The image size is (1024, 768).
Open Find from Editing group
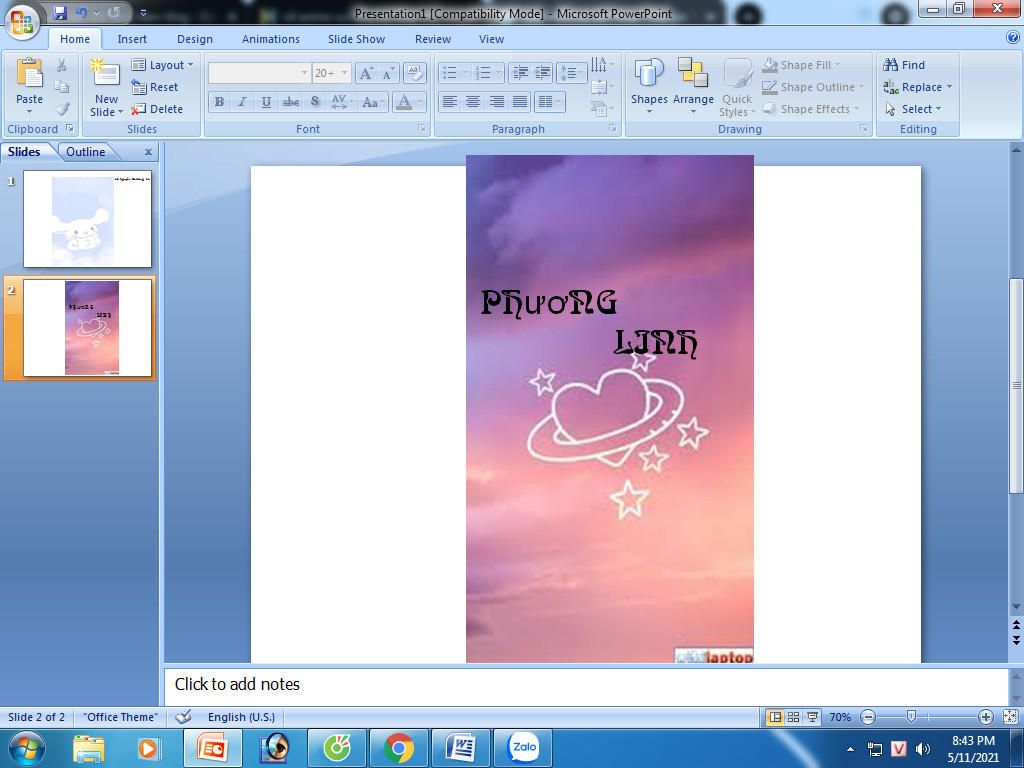[x=904, y=65]
